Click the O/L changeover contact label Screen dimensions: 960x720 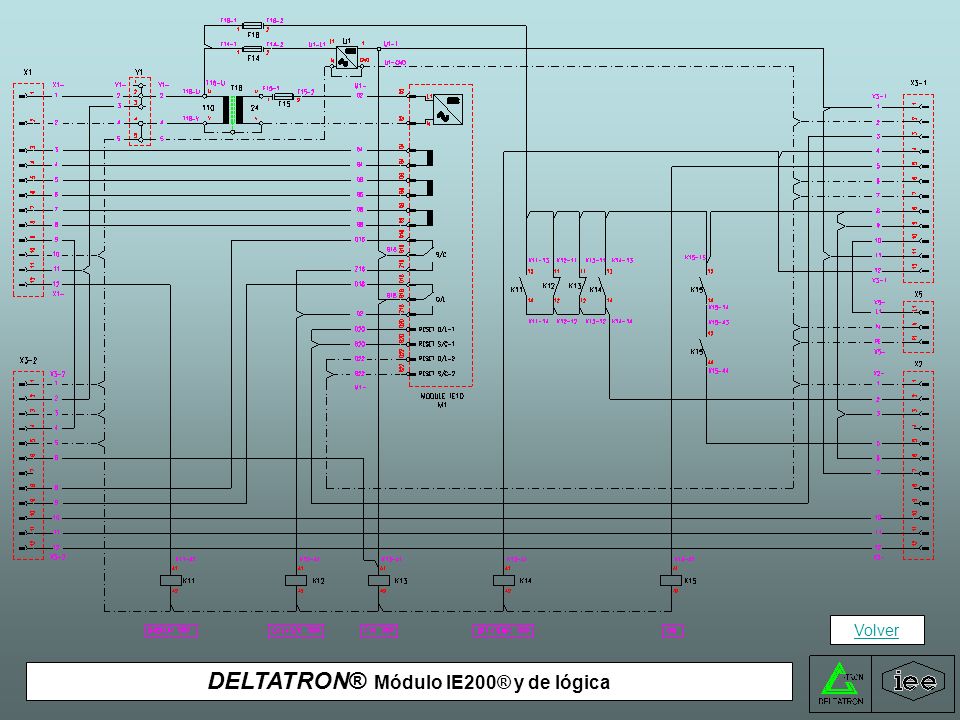pos(440,299)
